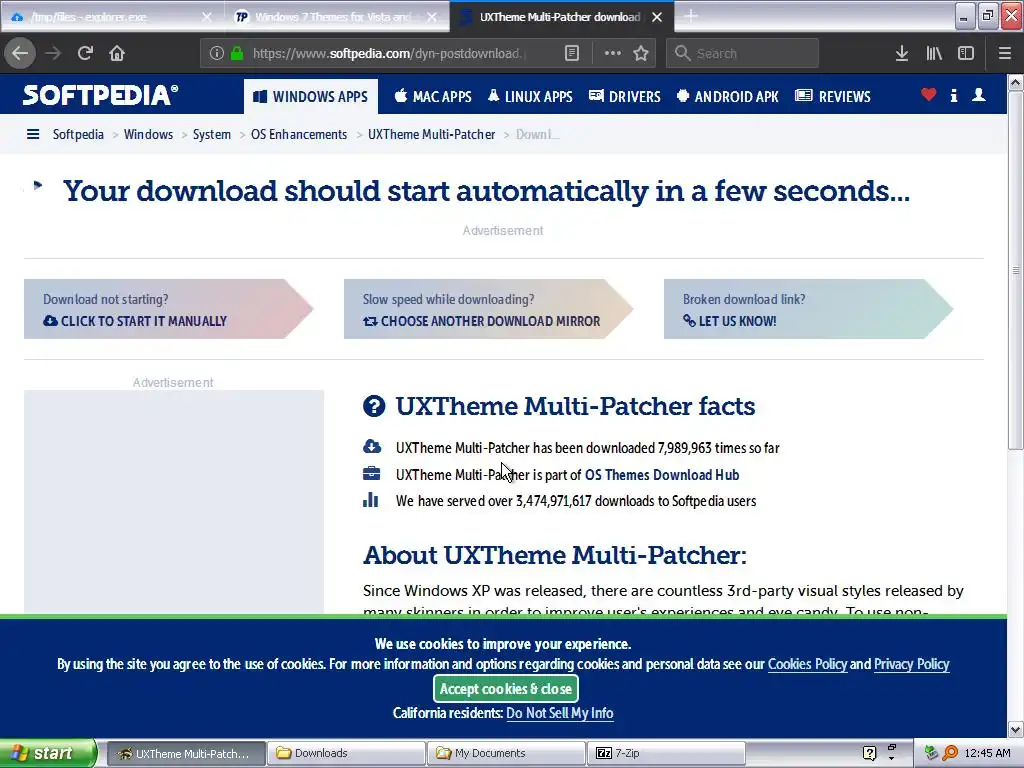Open the Privacy Policy link
Screen dimensions: 1024x768
coord(912,664)
